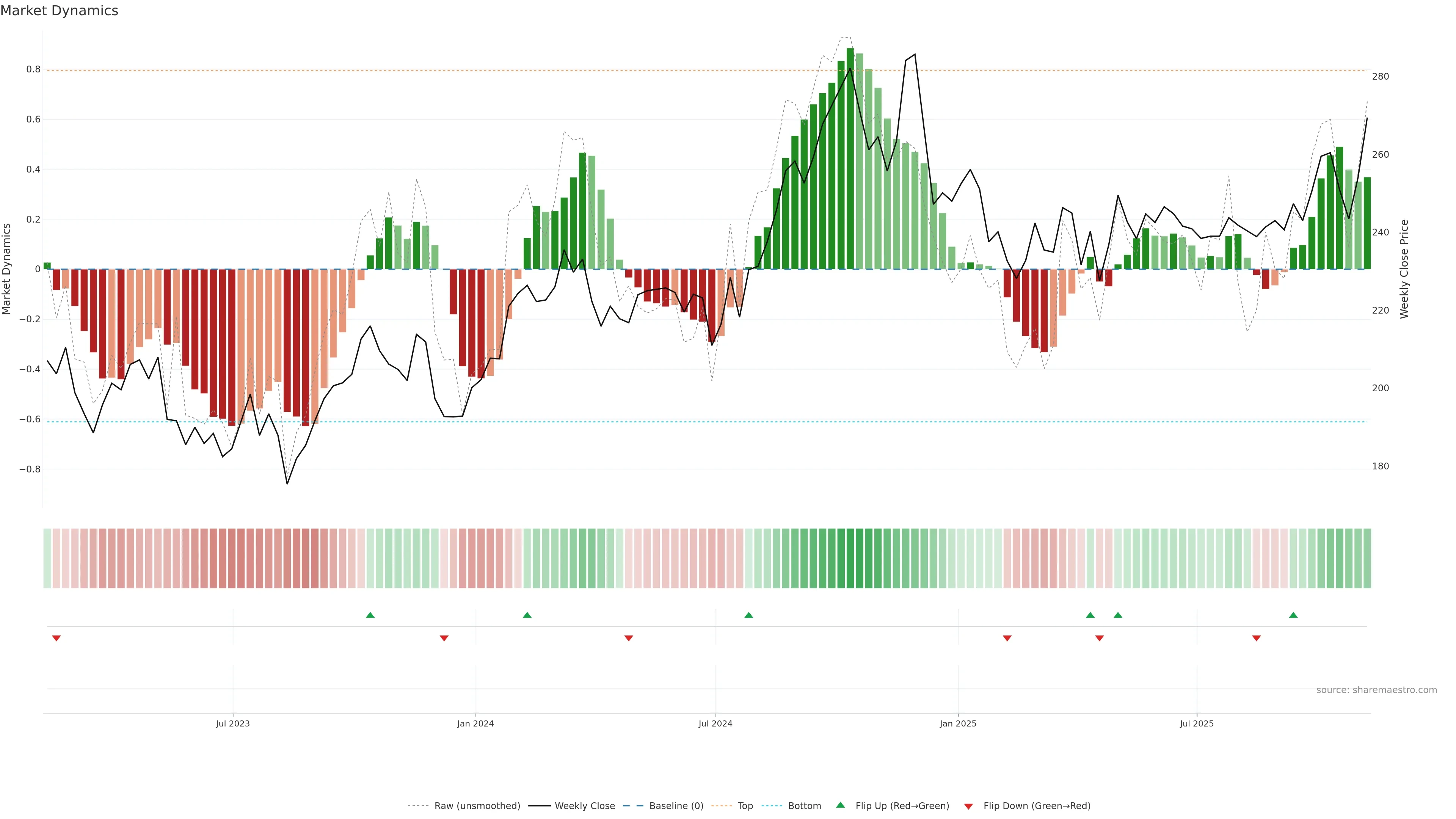The width and height of the screenshot is (1456, 819).
Task: Click red flip-down triangle just after Jan 2025
Action: pyautogui.click(x=1007, y=638)
